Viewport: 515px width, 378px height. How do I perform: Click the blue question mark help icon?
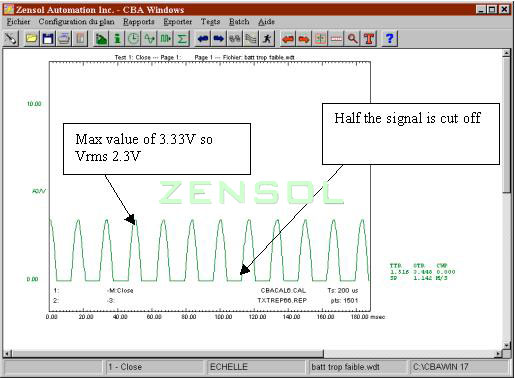pos(389,39)
